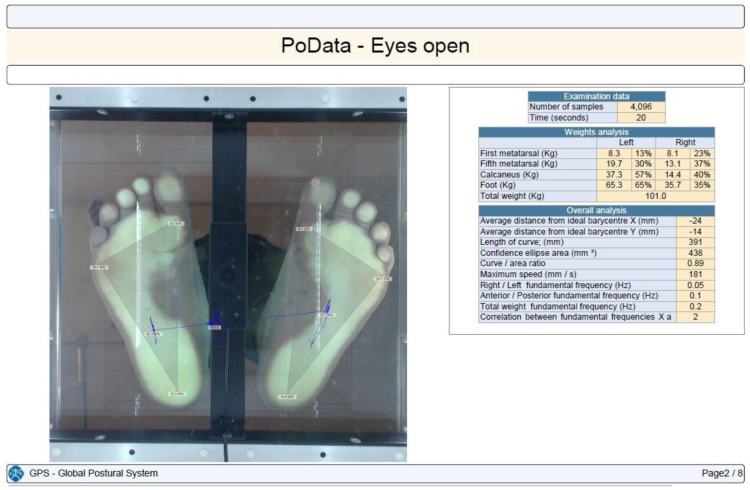The width and height of the screenshot is (750, 490).
Task: Select maximum speed value 181
Action: (x=695, y=274)
